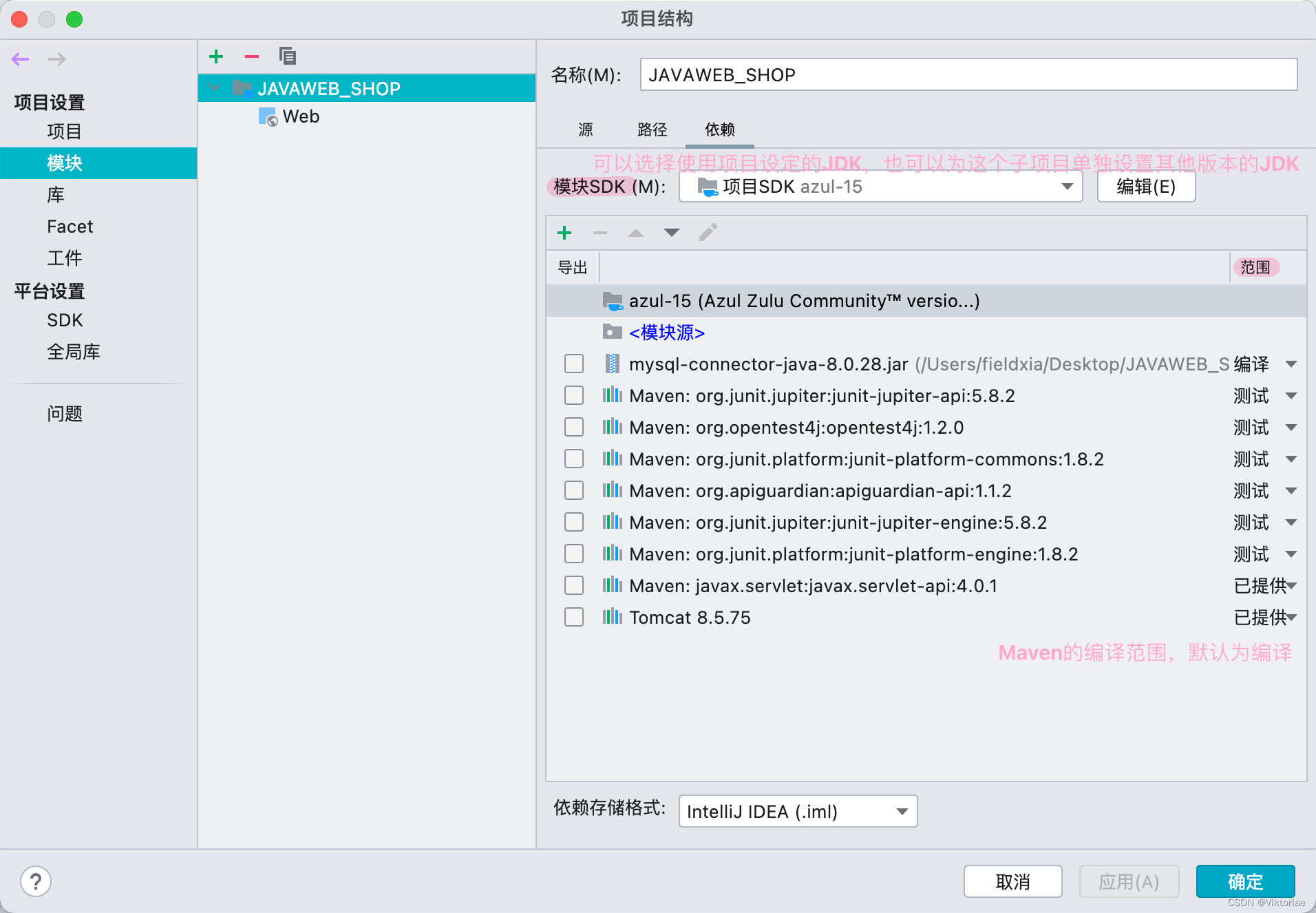Open scope dropdown for junit-platform-commons

point(1291,459)
